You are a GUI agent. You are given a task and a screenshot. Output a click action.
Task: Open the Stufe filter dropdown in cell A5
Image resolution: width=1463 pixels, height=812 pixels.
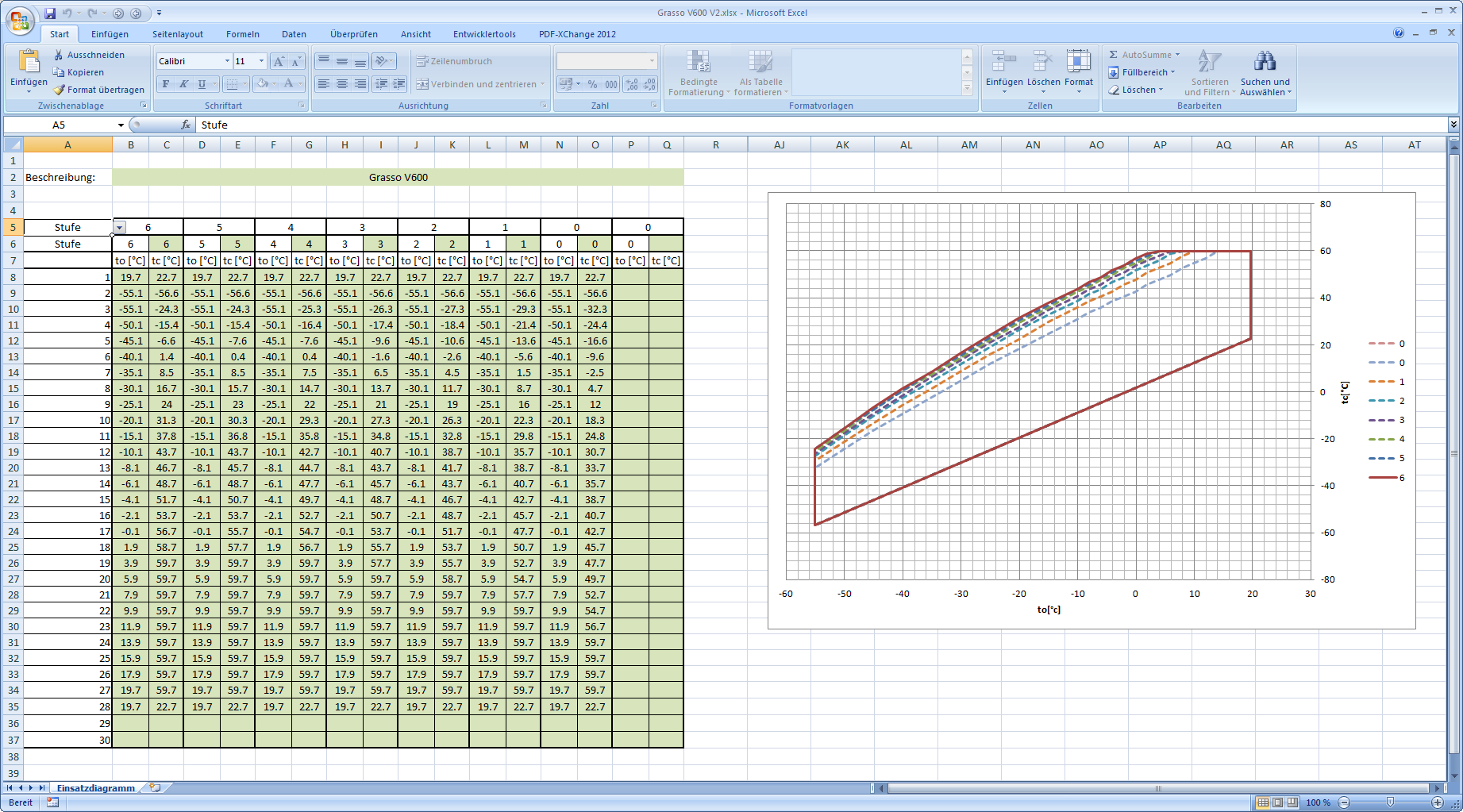[x=119, y=226]
